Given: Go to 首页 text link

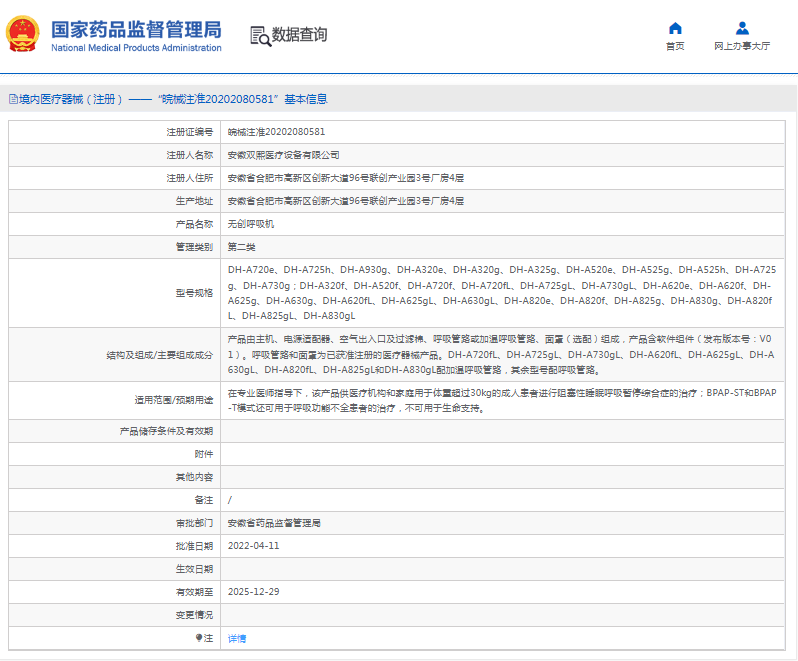Looking at the screenshot, I should pos(675,46).
